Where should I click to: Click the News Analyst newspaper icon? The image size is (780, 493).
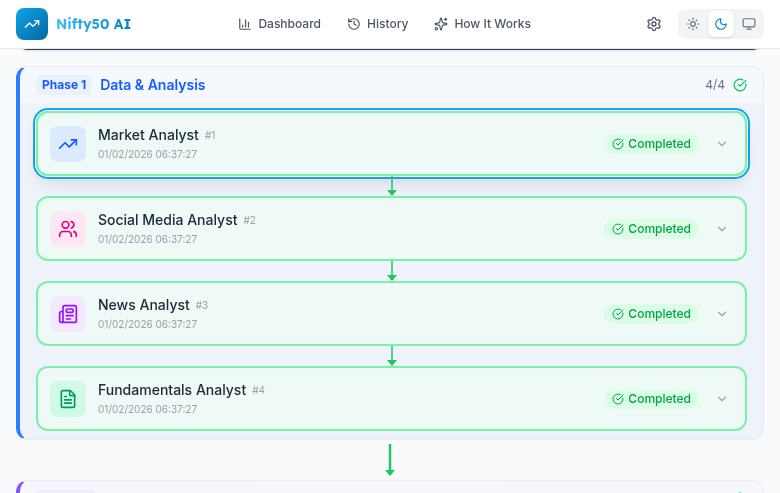pyautogui.click(x=68, y=314)
